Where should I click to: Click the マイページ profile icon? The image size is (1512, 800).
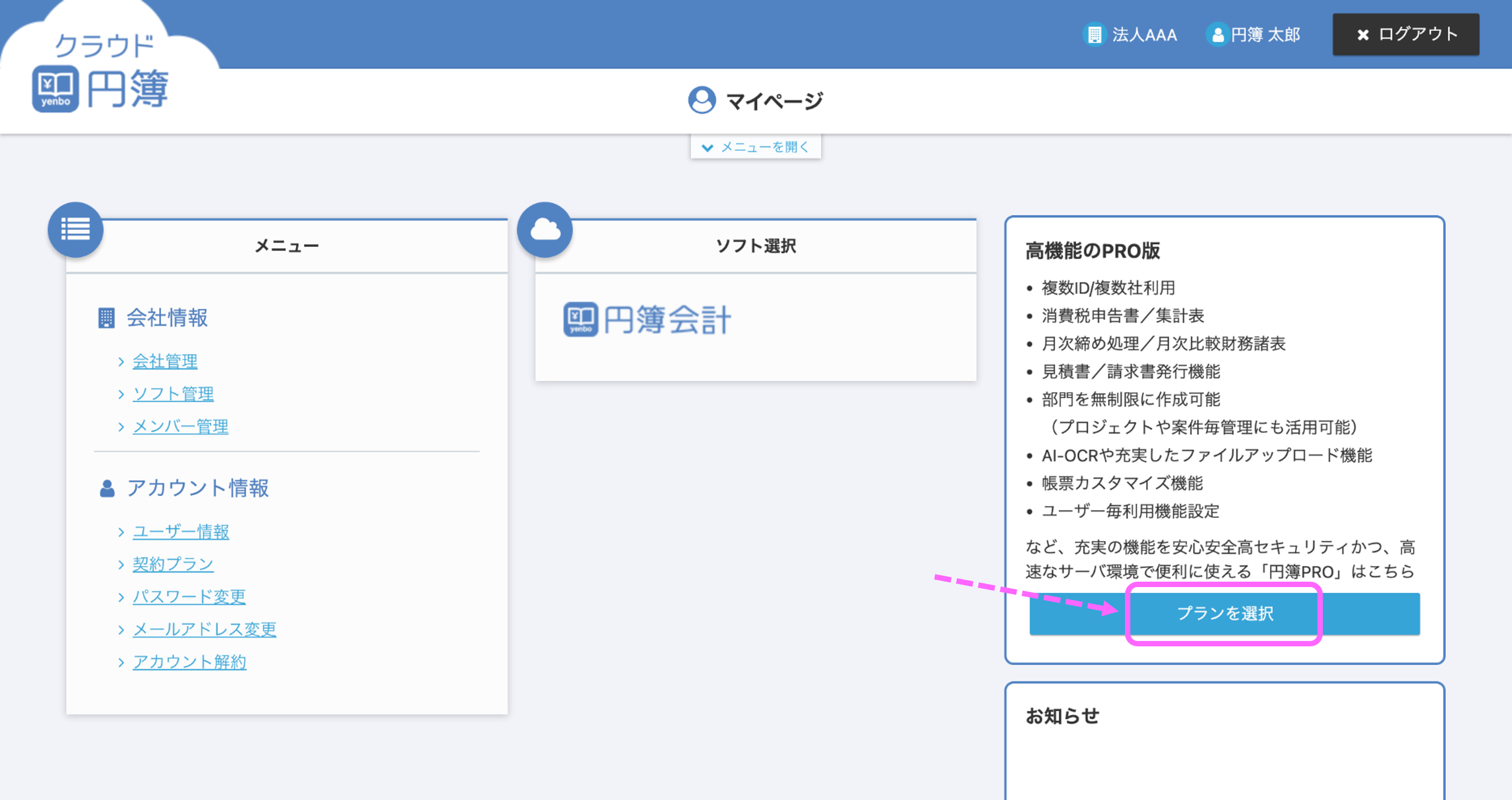coord(702,100)
